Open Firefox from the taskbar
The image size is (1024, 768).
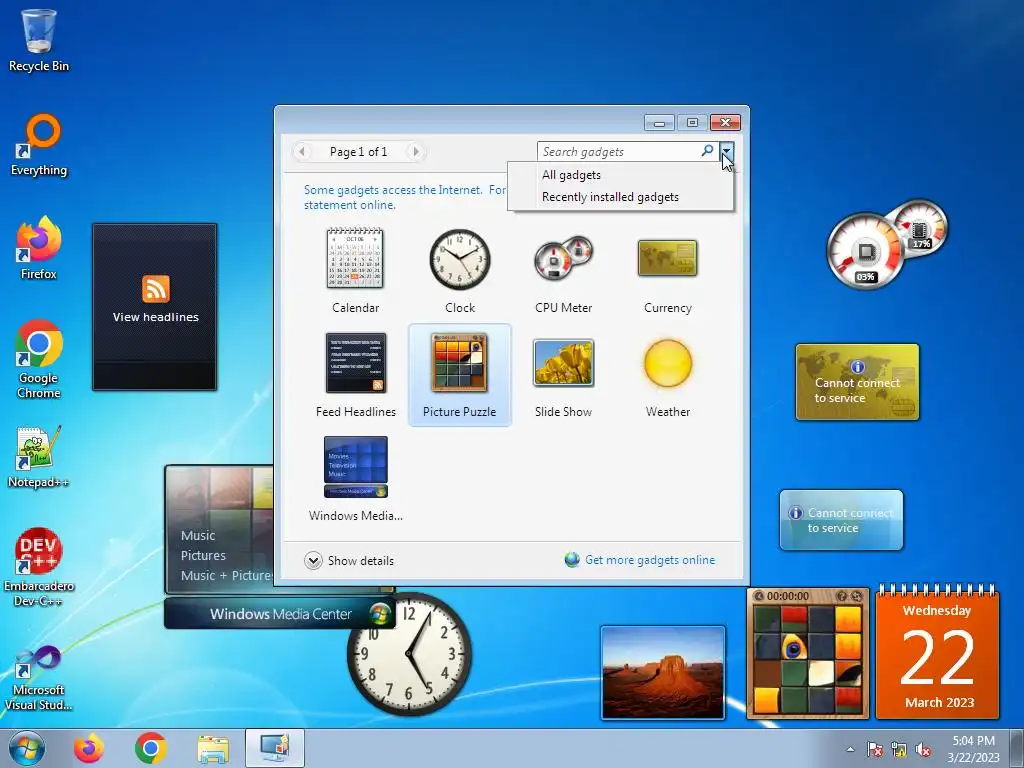[x=89, y=748]
